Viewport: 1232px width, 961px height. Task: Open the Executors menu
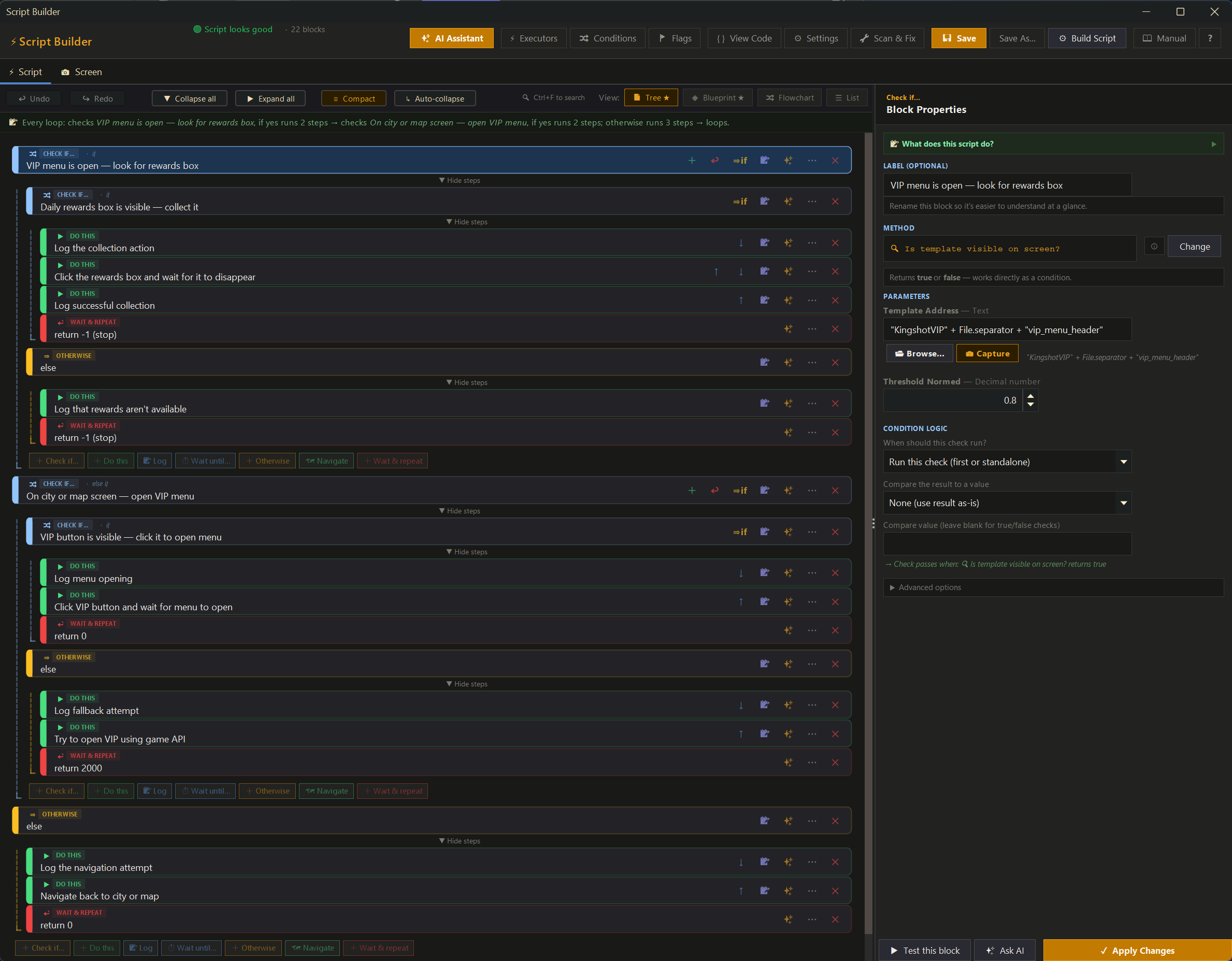coord(533,38)
